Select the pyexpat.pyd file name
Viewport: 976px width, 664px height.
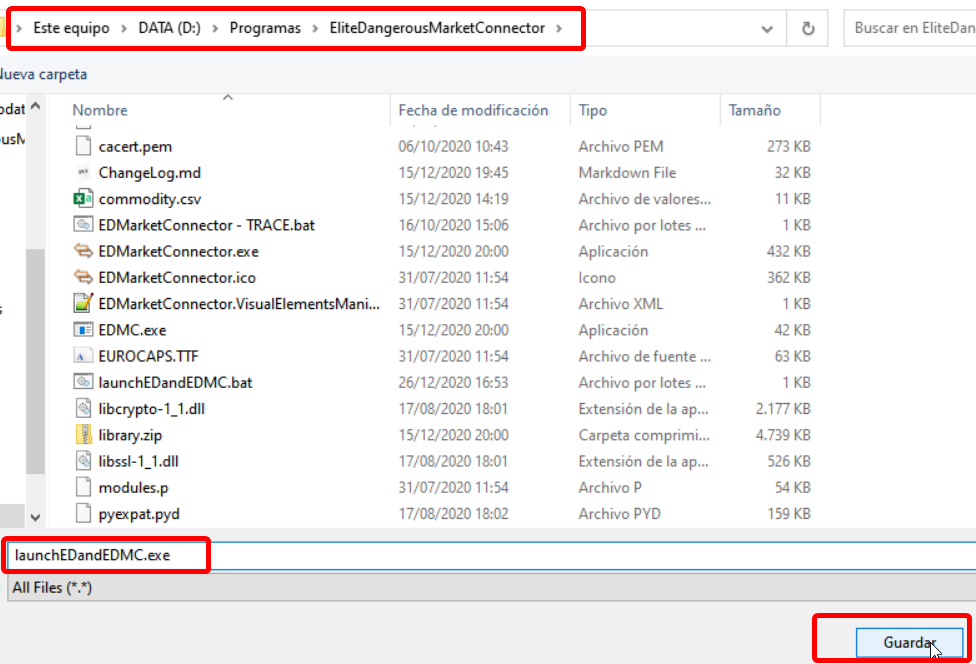pos(139,514)
